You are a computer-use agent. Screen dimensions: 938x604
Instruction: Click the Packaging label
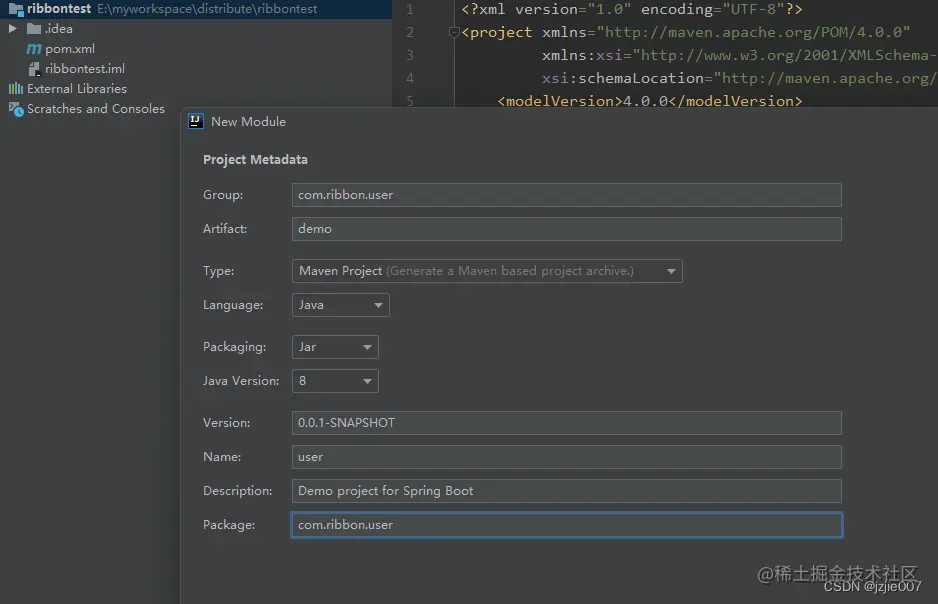point(234,347)
